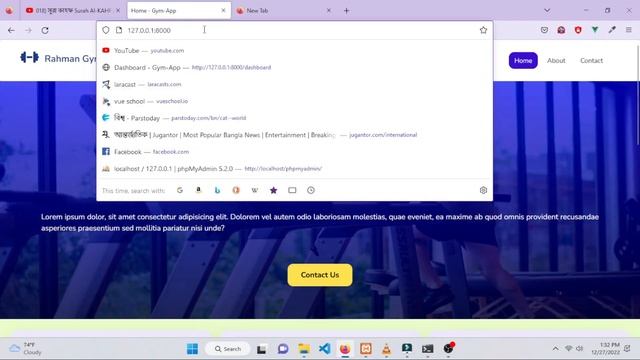
Task: Search with Google one-off icon
Action: pyautogui.click(x=180, y=190)
